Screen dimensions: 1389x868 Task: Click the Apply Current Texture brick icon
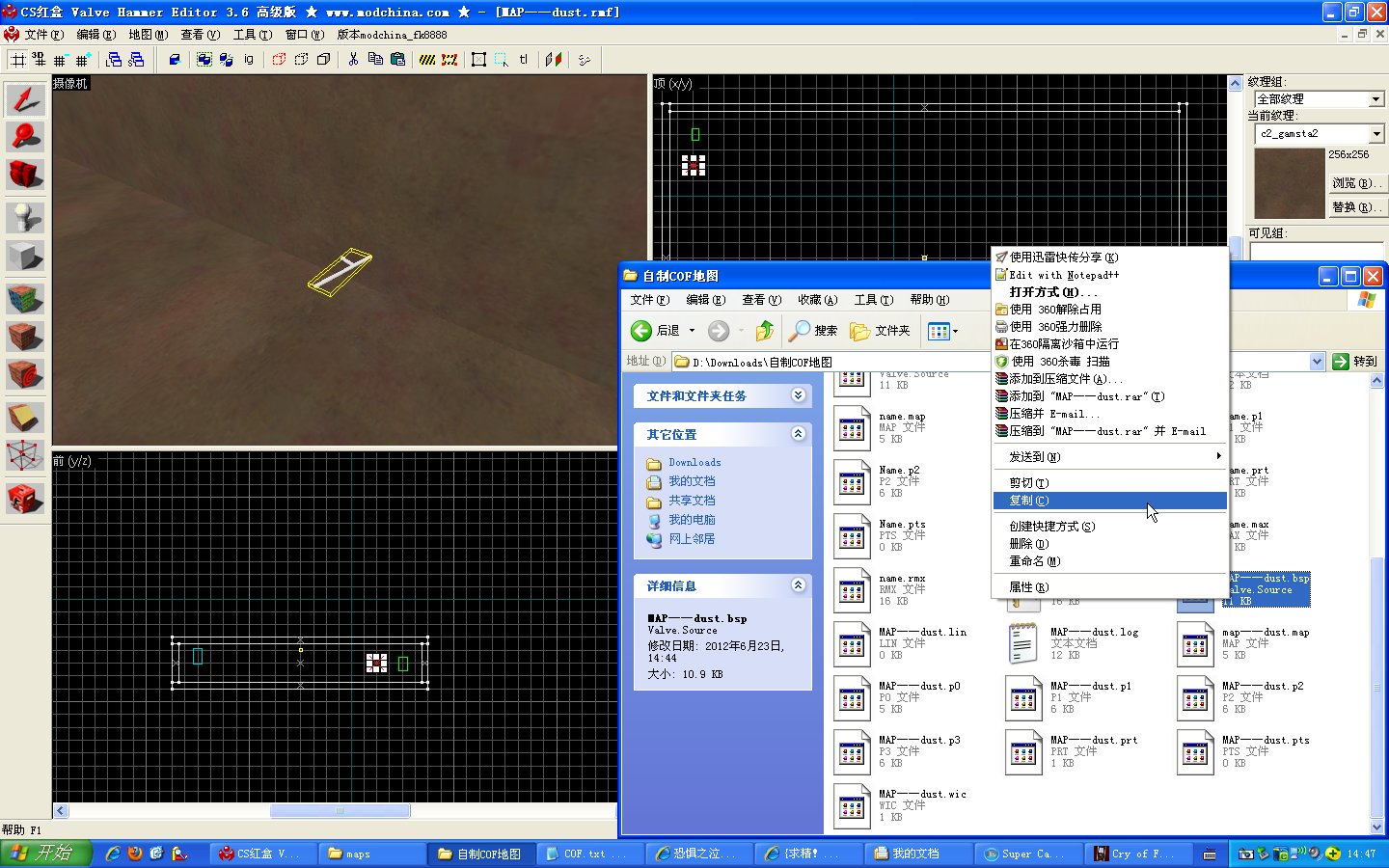click(25, 337)
